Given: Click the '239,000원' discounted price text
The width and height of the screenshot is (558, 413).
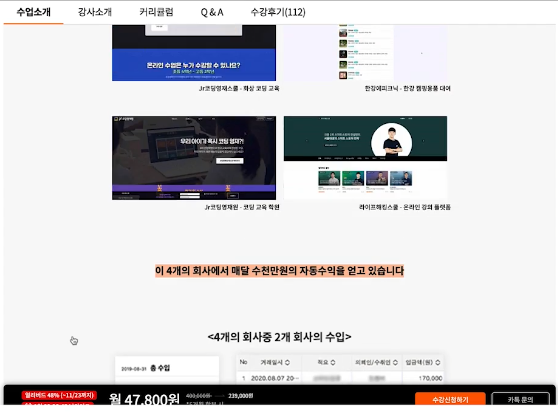Looking at the screenshot, I should pos(241,396).
